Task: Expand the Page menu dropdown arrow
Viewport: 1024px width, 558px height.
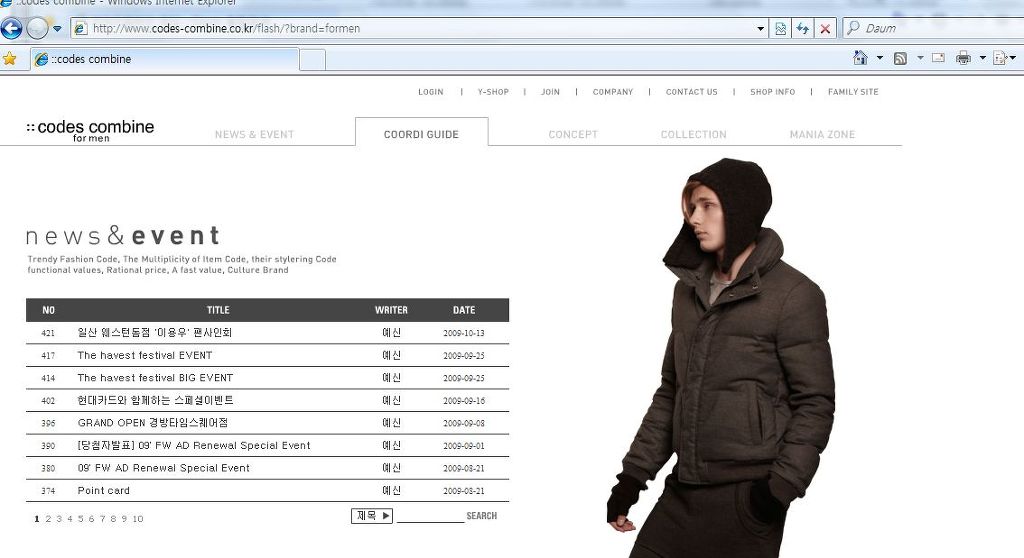Action: pos(1013,58)
